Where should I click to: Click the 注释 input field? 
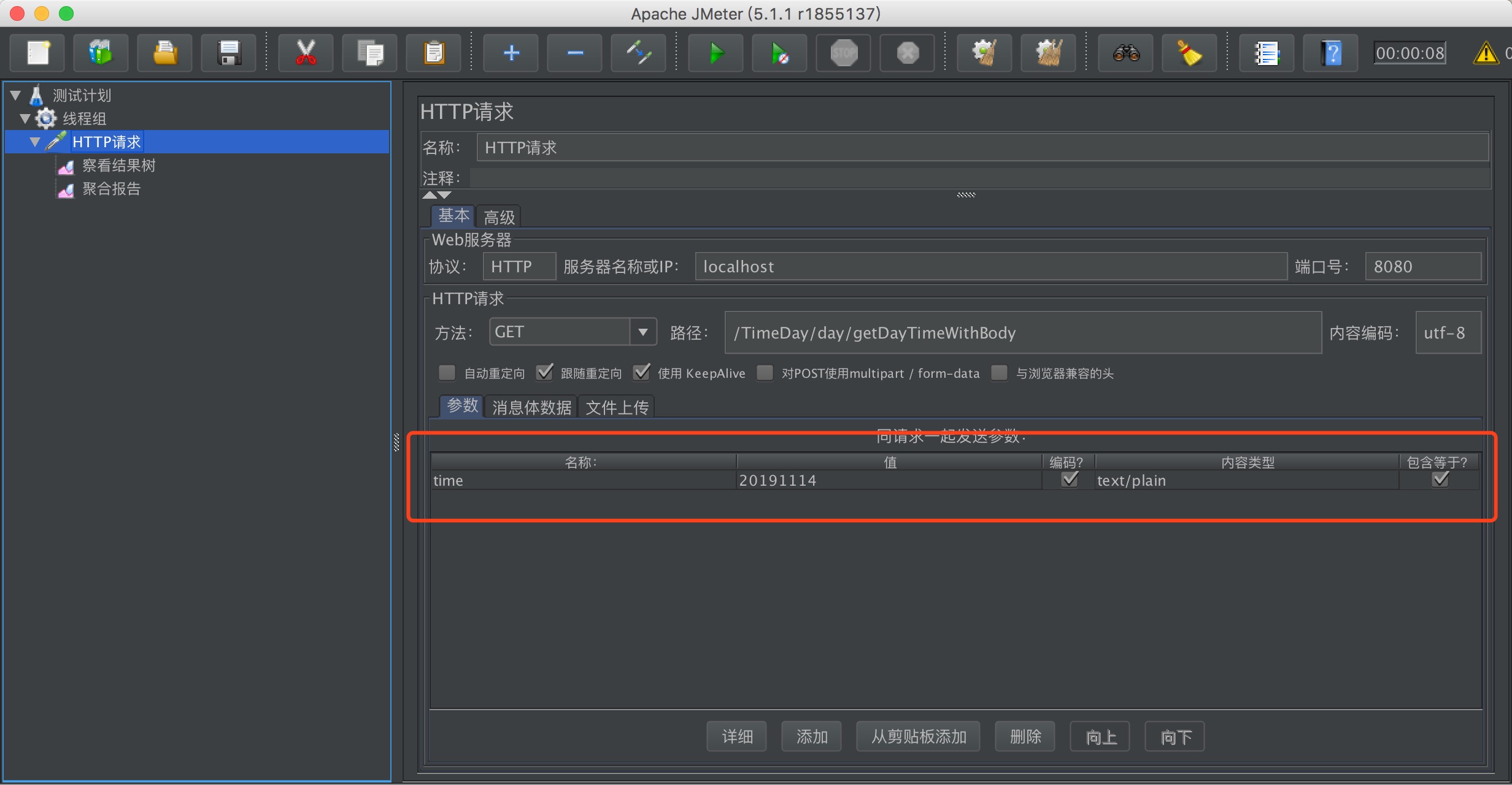coord(979,178)
